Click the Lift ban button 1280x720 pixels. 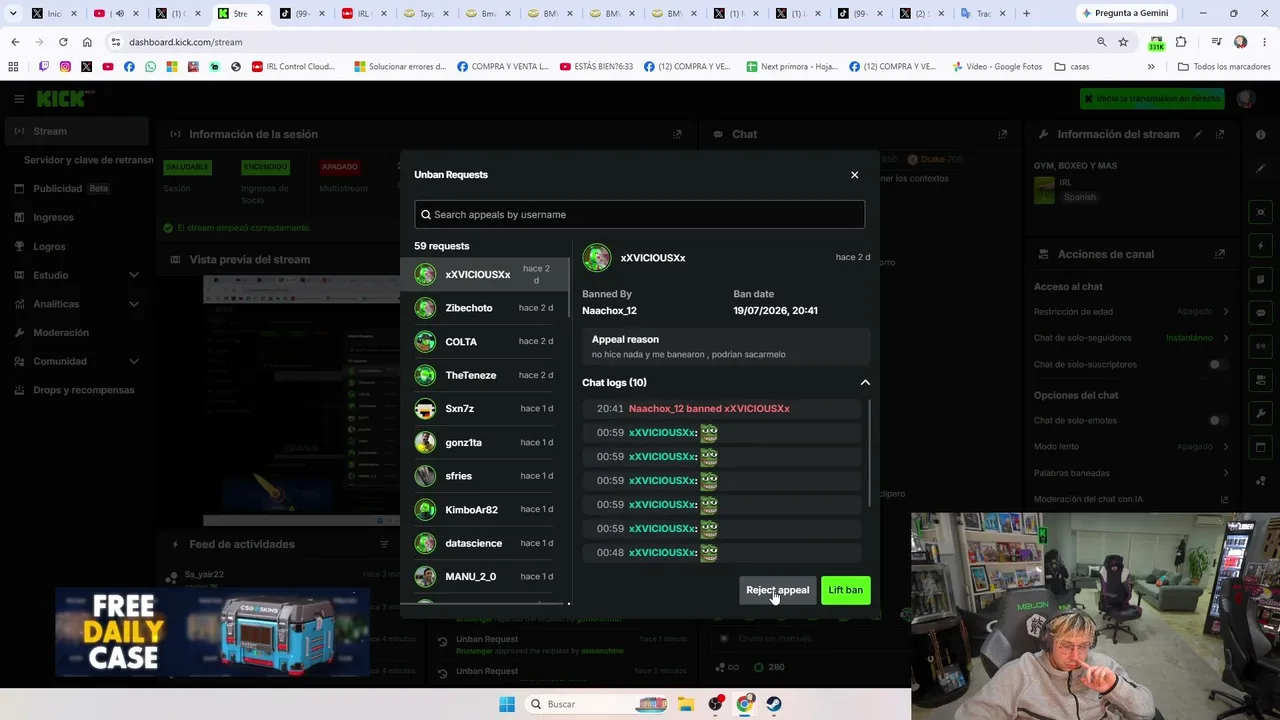pyautogui.click(x=845, y=590)
